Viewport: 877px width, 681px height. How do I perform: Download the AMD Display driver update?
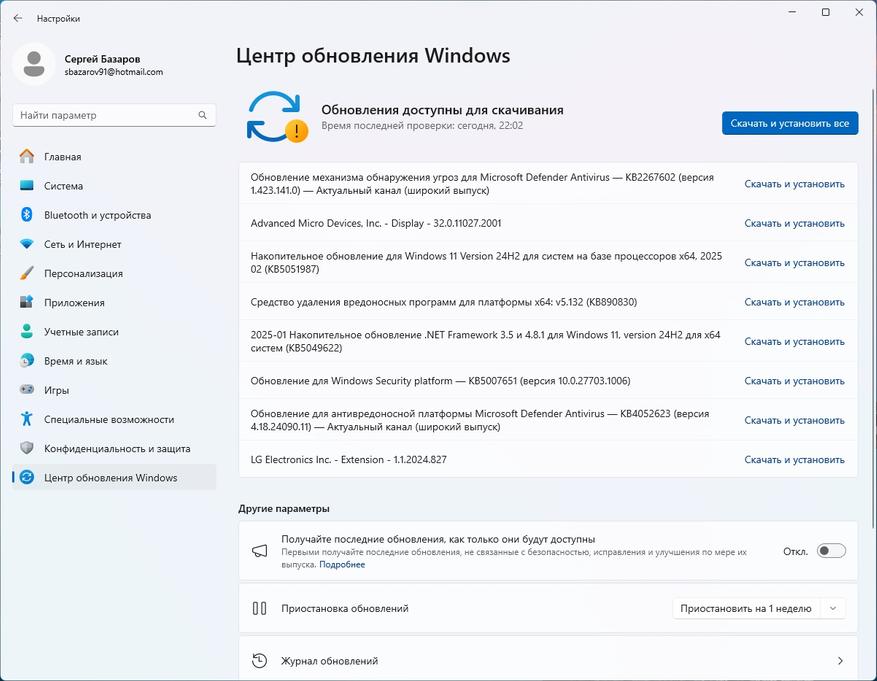794,223
